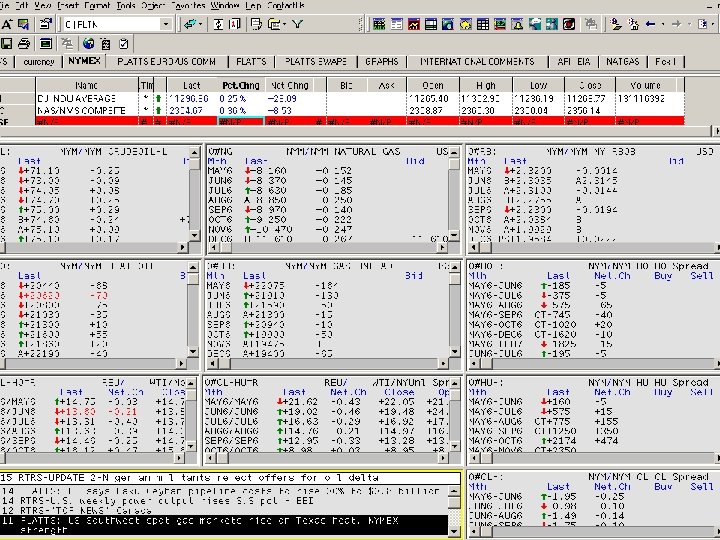Click the white list object icon

pos(396,24)
